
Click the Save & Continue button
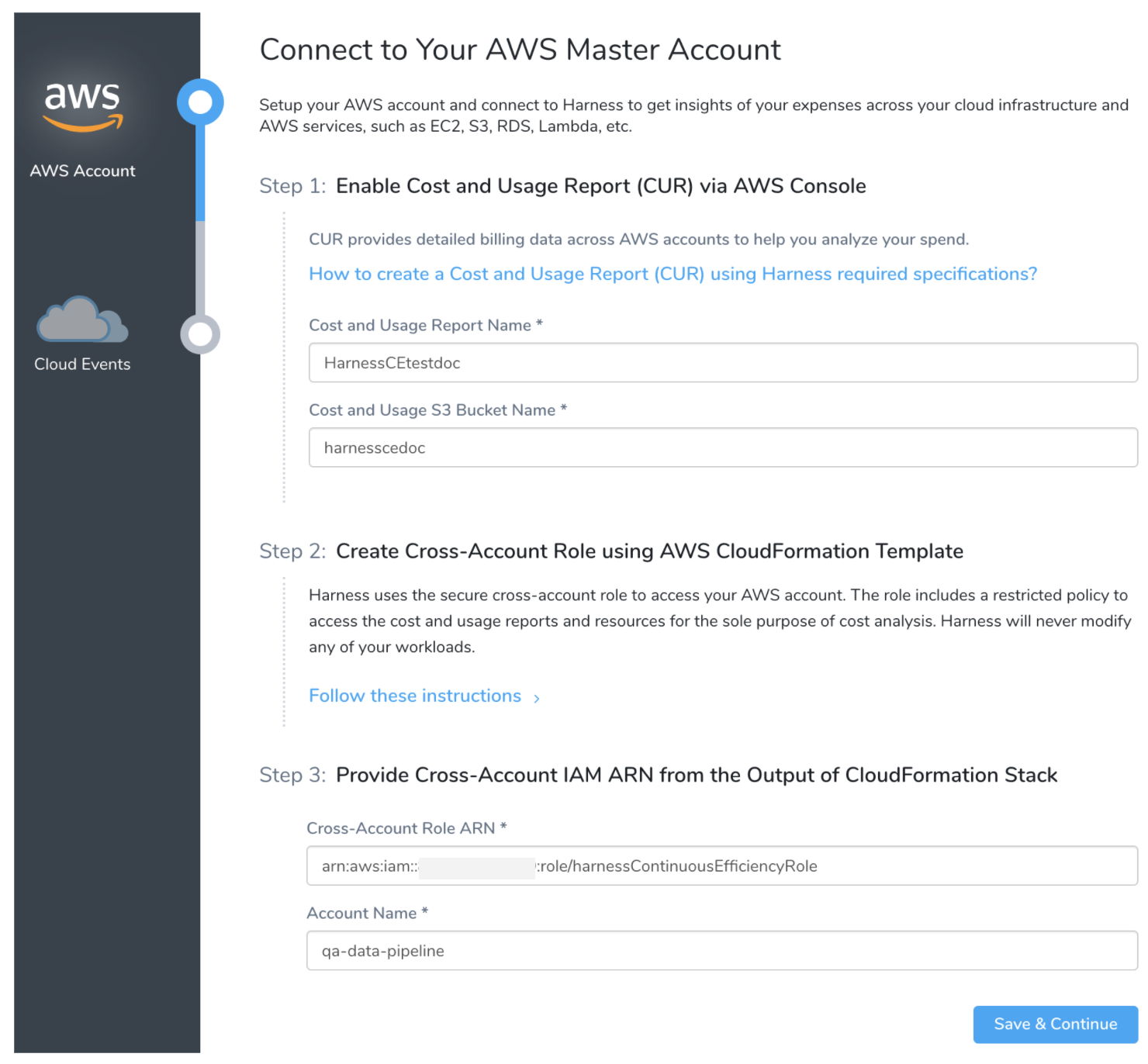[x=1056, y=1024]
